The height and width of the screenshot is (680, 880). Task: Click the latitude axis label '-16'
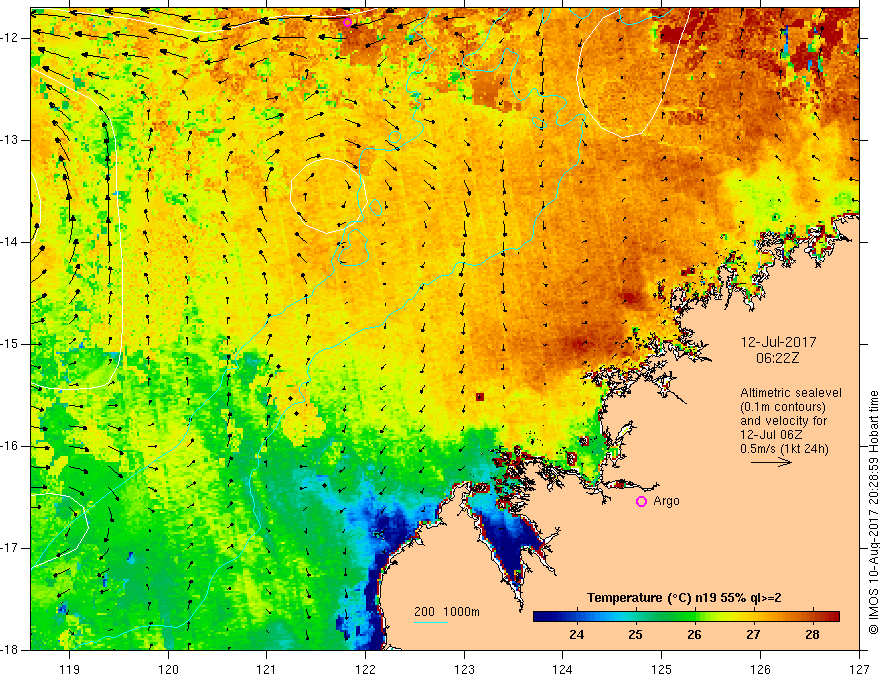(x=11, y=446)
